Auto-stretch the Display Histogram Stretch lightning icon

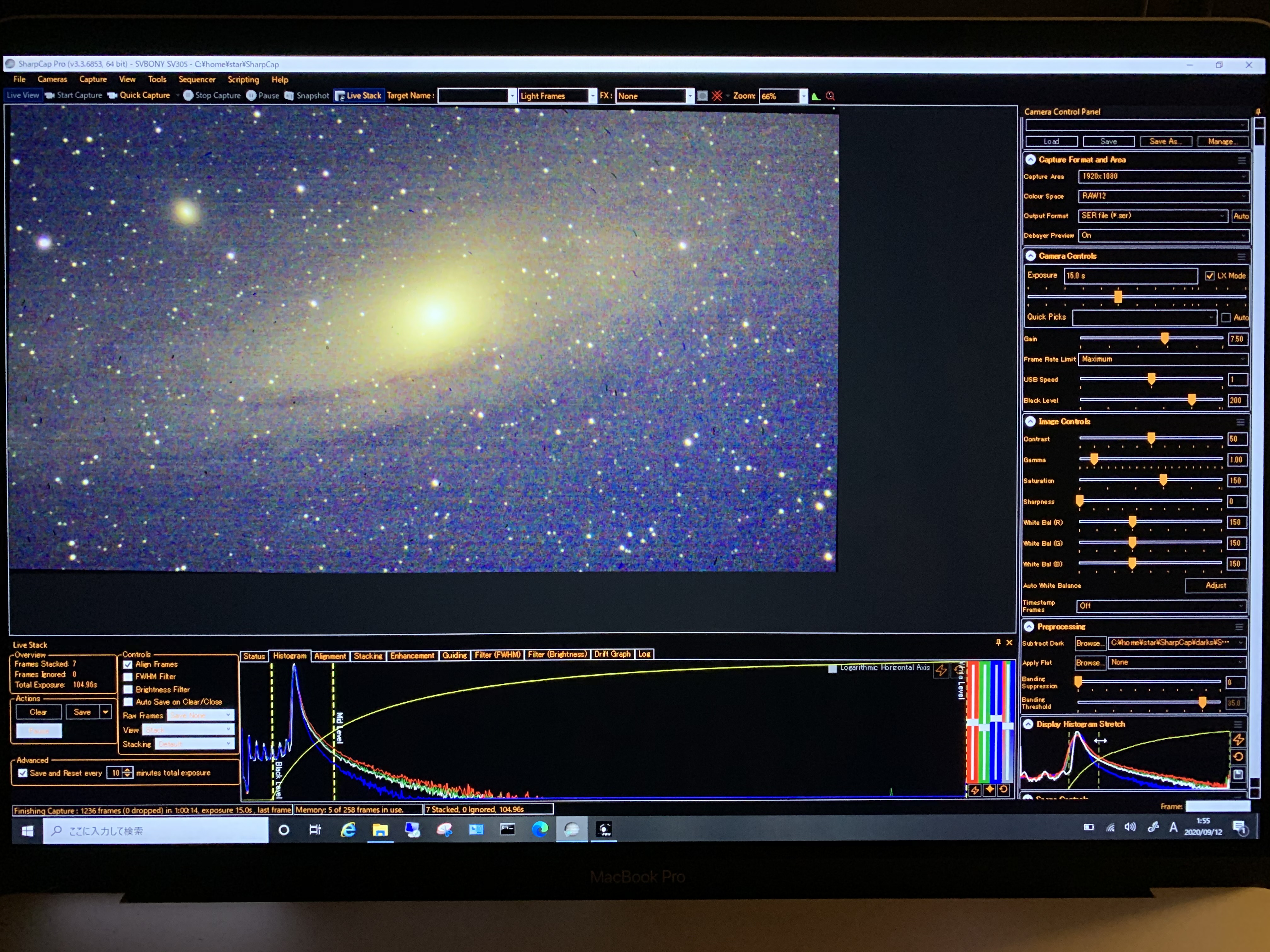[1239, 740]
